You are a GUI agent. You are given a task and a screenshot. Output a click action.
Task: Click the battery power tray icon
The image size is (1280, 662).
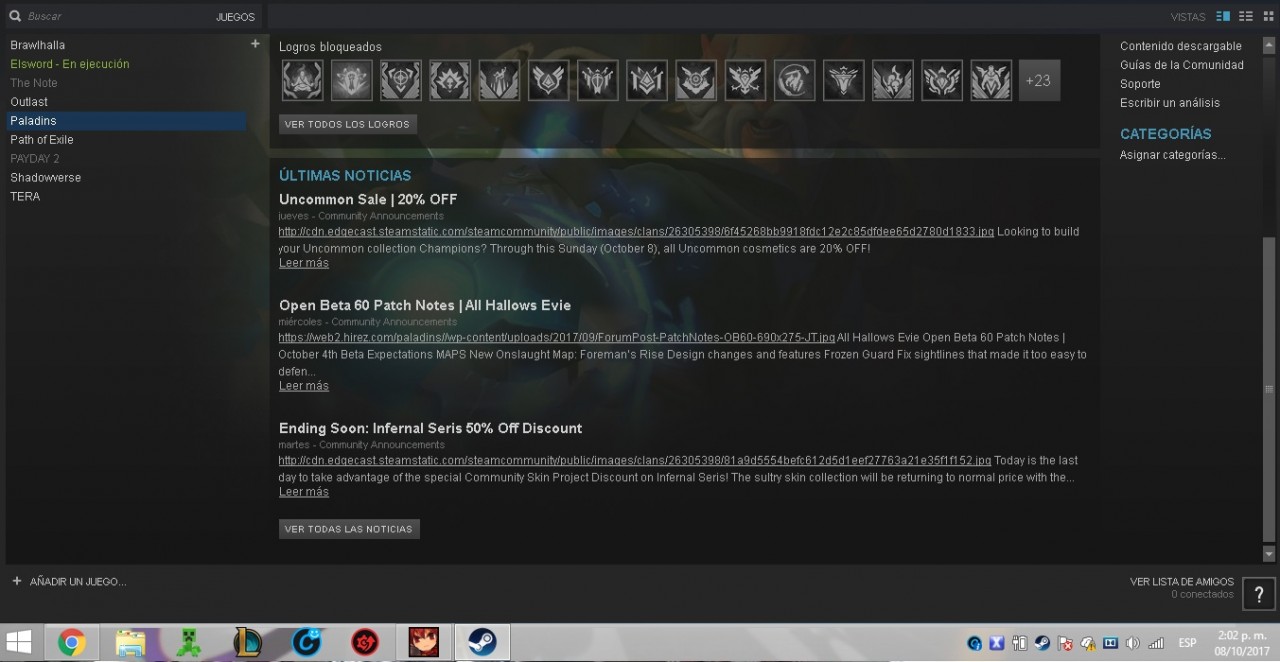pyautogui.click(x=1019, y=643)
